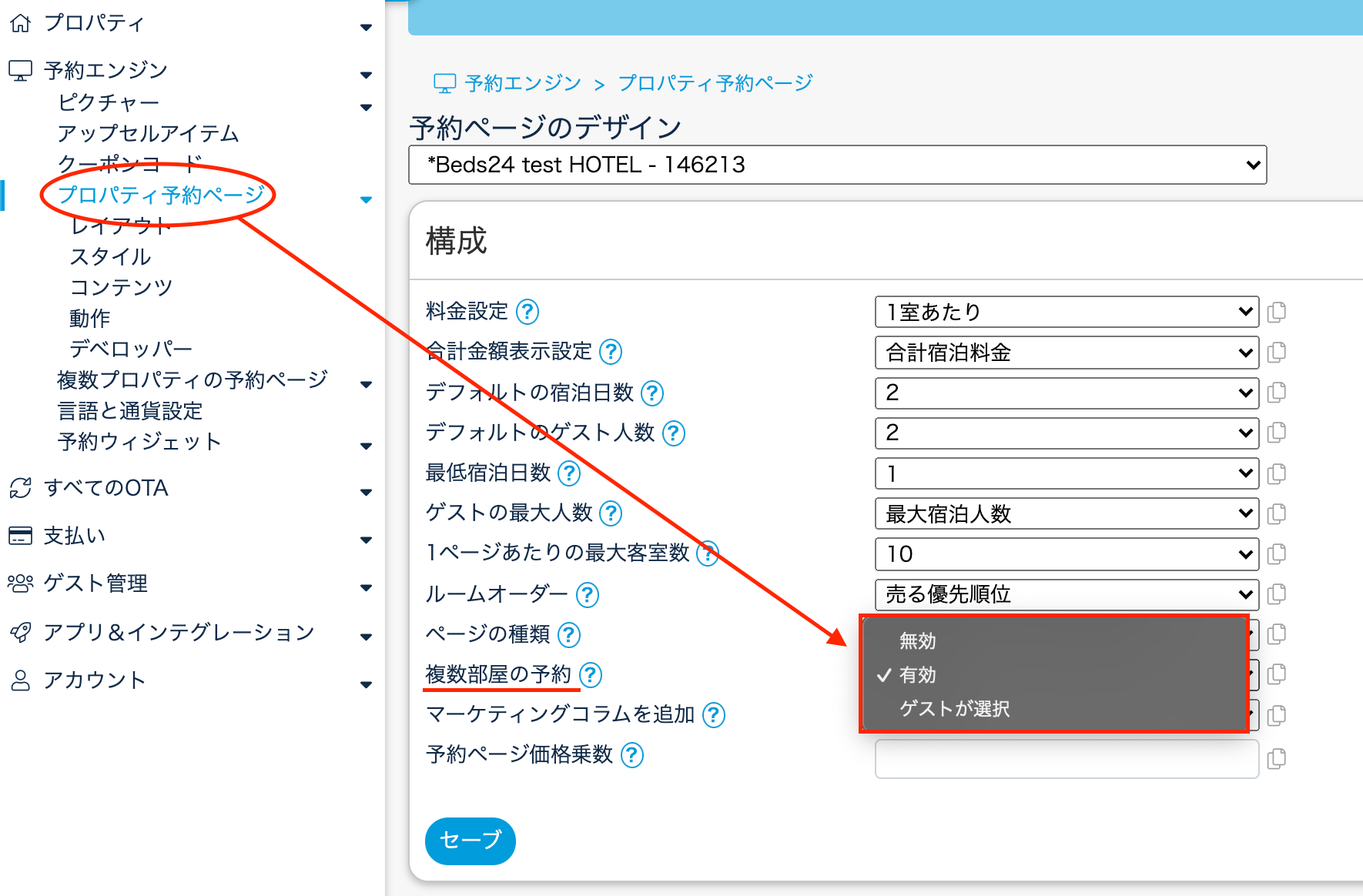Open the 合計宿泊料金 dropdown

coord(1067,353)
